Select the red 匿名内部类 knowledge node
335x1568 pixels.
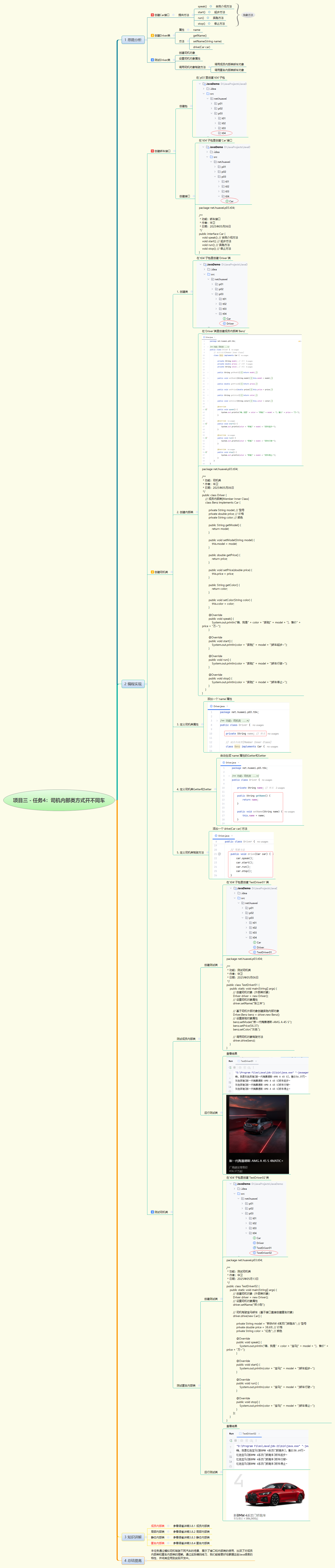point(158,1543)
